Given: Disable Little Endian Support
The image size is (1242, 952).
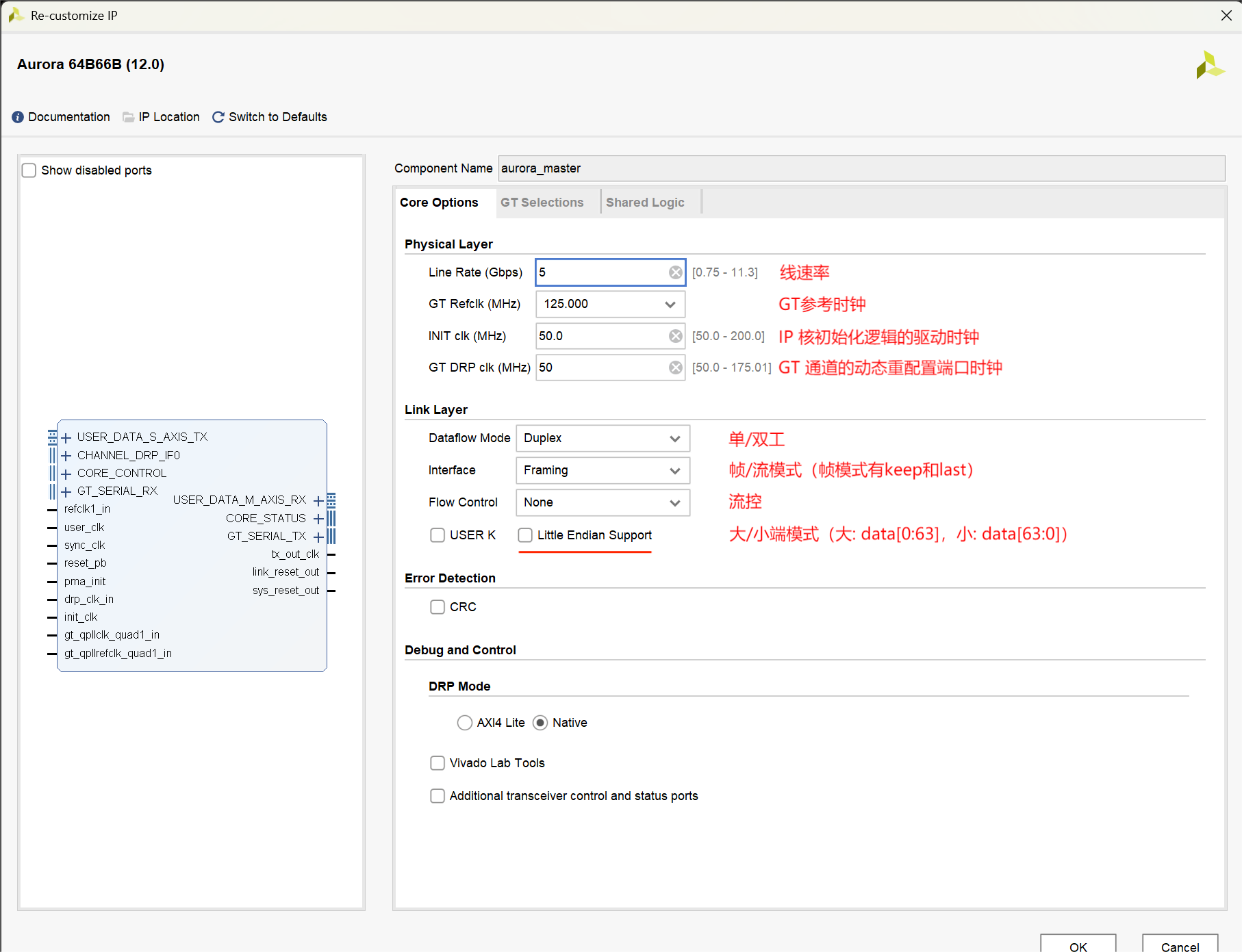Looking at the screenshot, I should point(525,535).
